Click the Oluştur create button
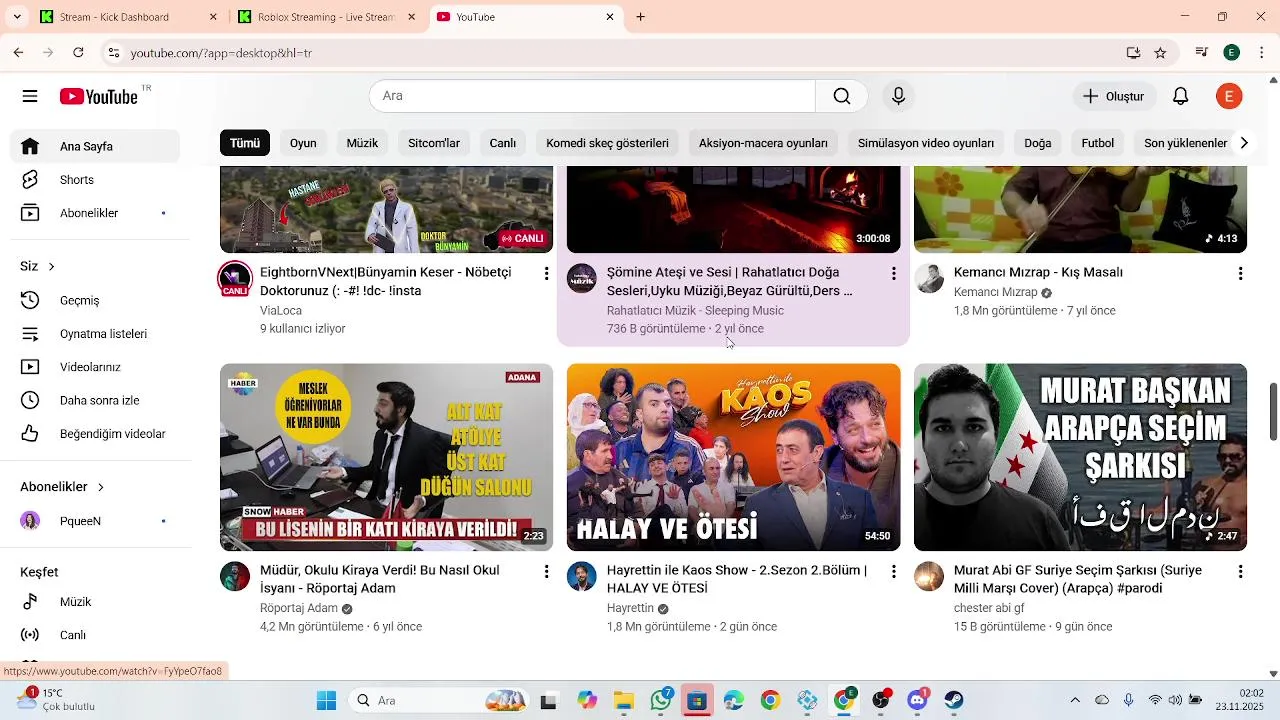The image size is (1280, 720). pyautogui.click(x=1114, y=96)
